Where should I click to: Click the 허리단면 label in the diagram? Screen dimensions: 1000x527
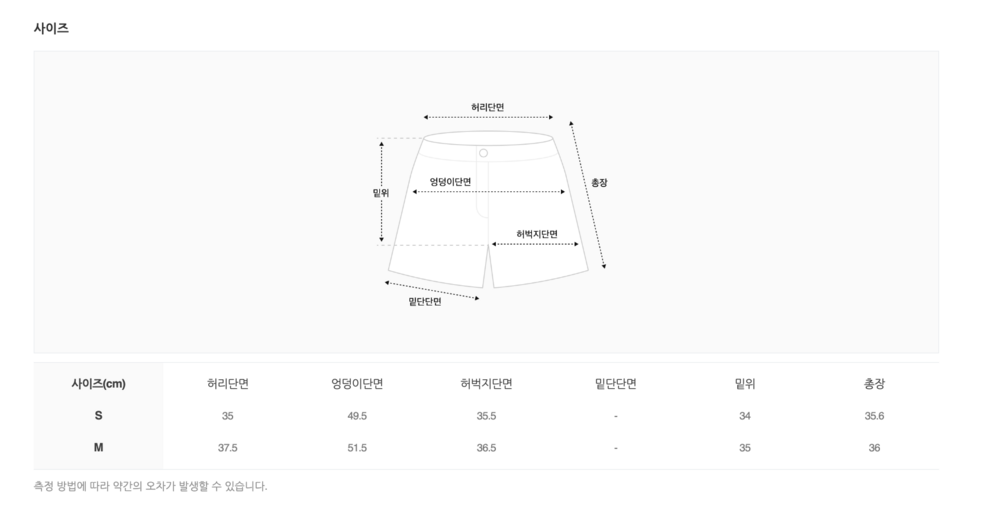(x=488, y=107)
